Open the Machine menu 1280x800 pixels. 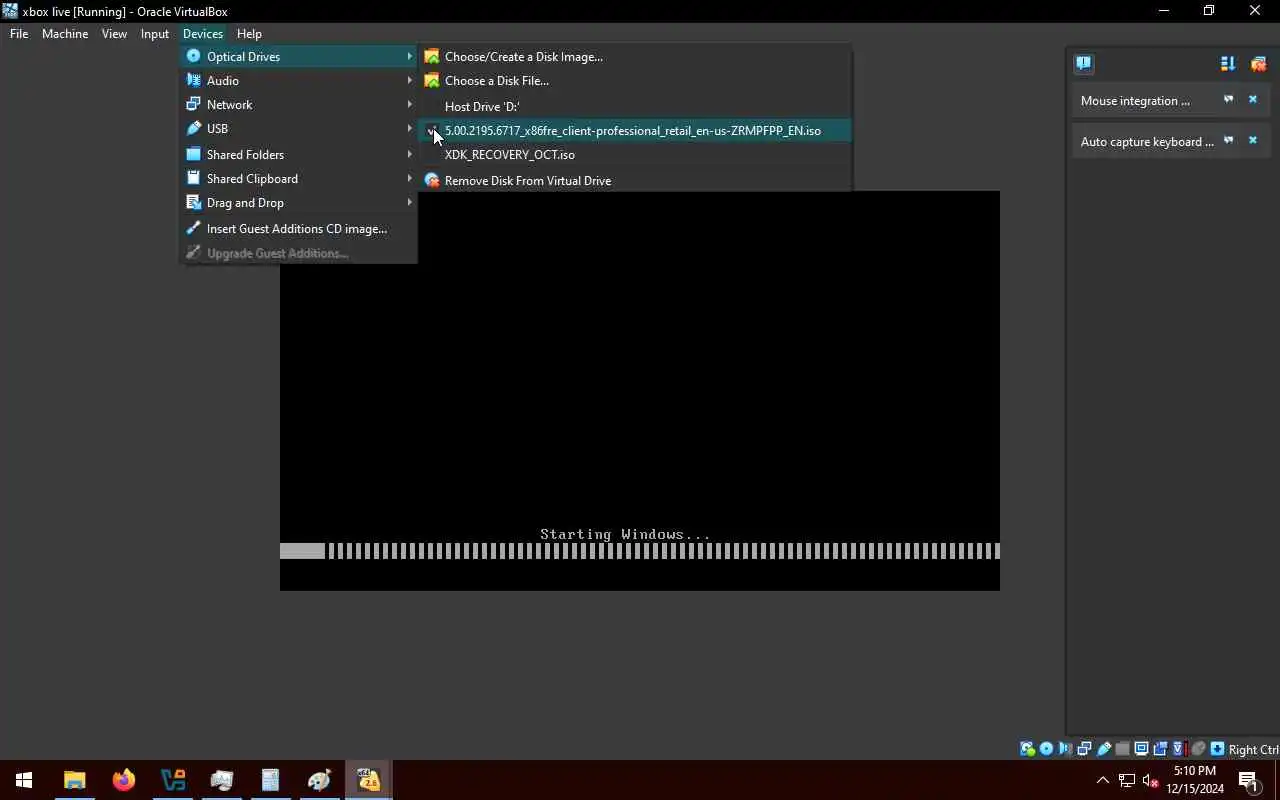click(x=65, y=33)
